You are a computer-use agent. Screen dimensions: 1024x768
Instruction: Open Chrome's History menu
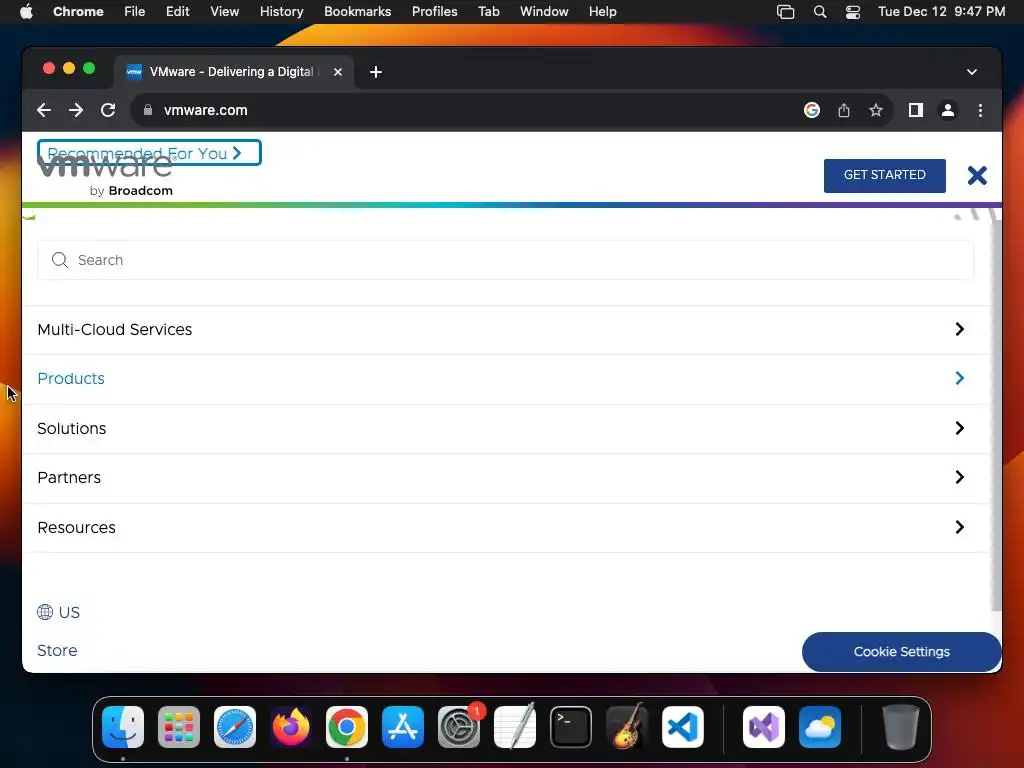click(x=281, y=12)
